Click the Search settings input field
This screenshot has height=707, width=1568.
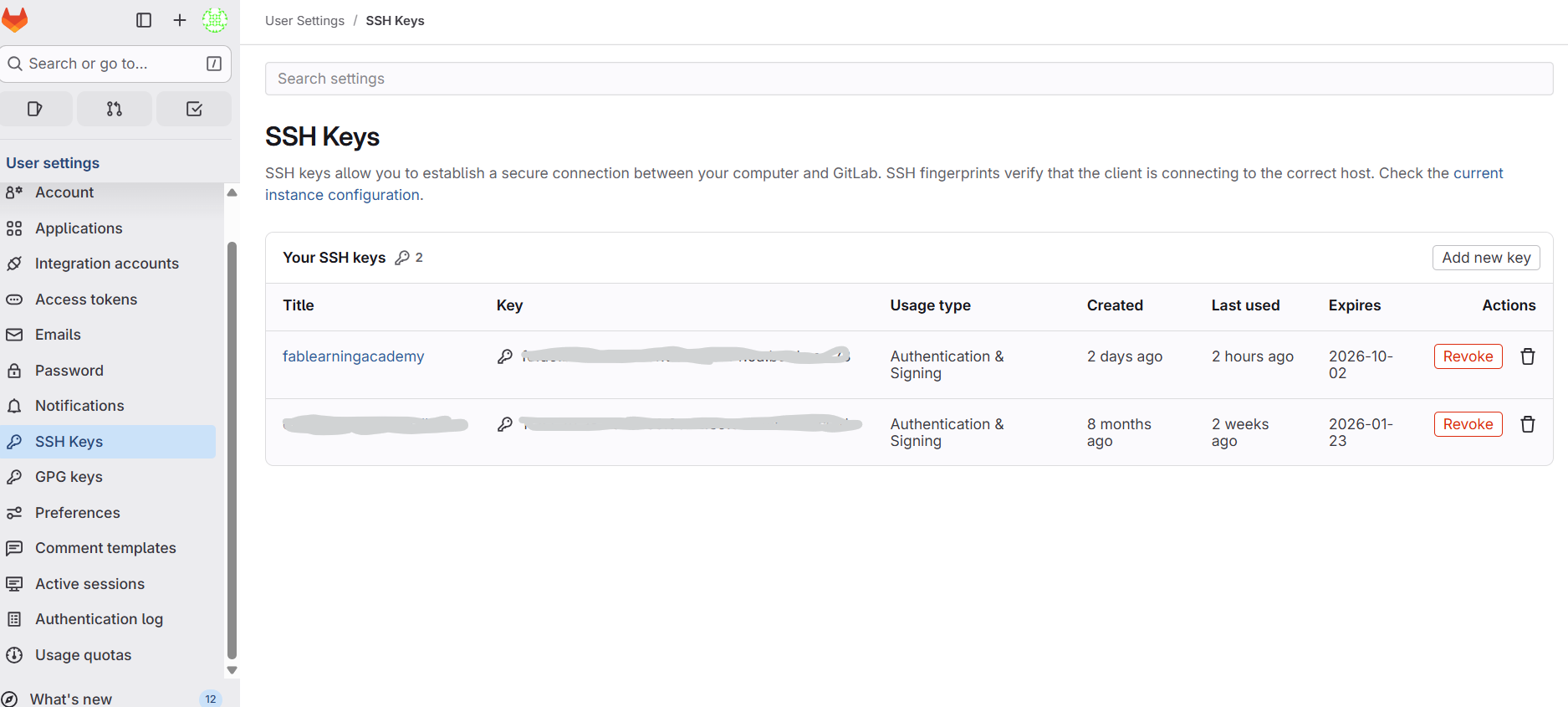[908, 79]
